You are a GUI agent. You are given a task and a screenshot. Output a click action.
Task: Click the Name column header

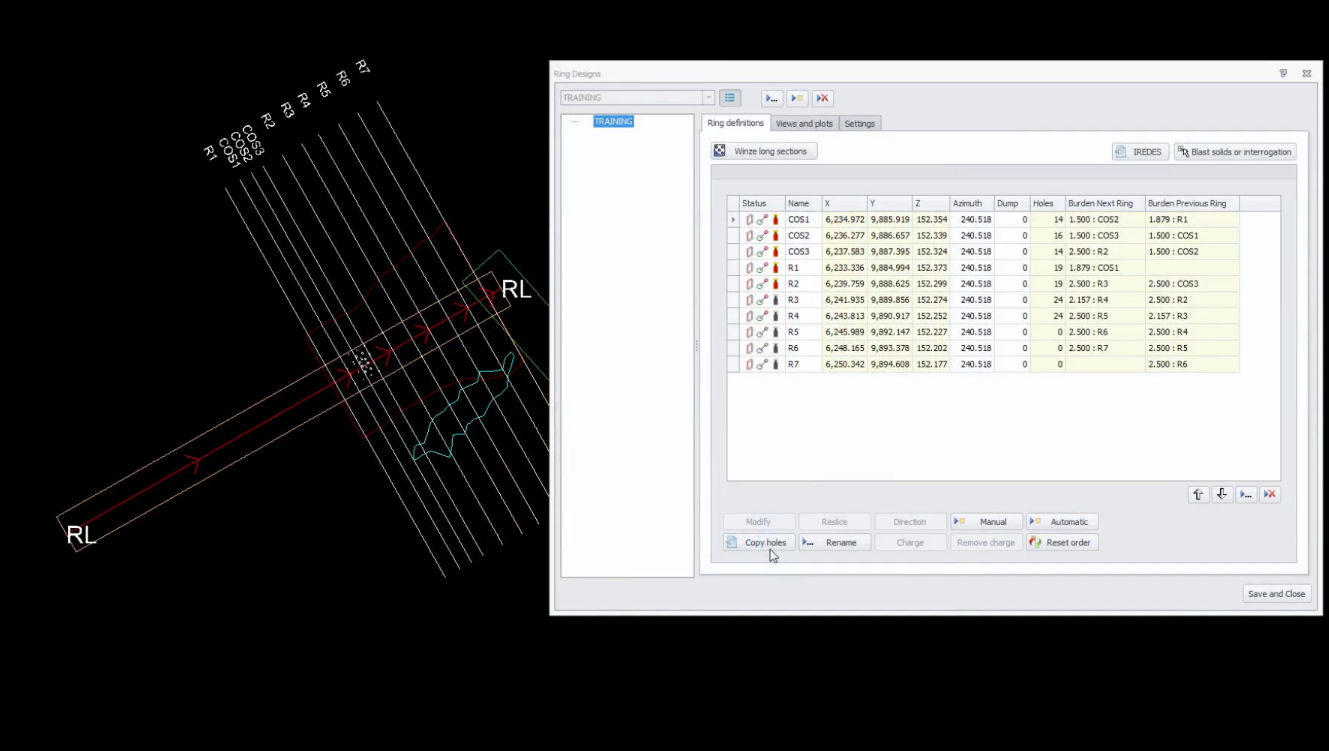pos(803,203)
